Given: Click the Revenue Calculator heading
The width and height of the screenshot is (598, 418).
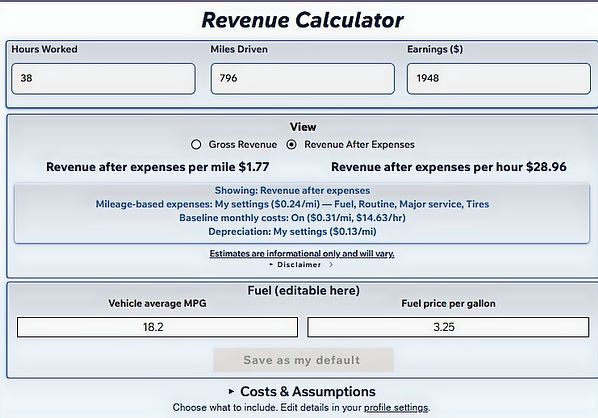Looking at the screenshot, I should coord(302,20).
